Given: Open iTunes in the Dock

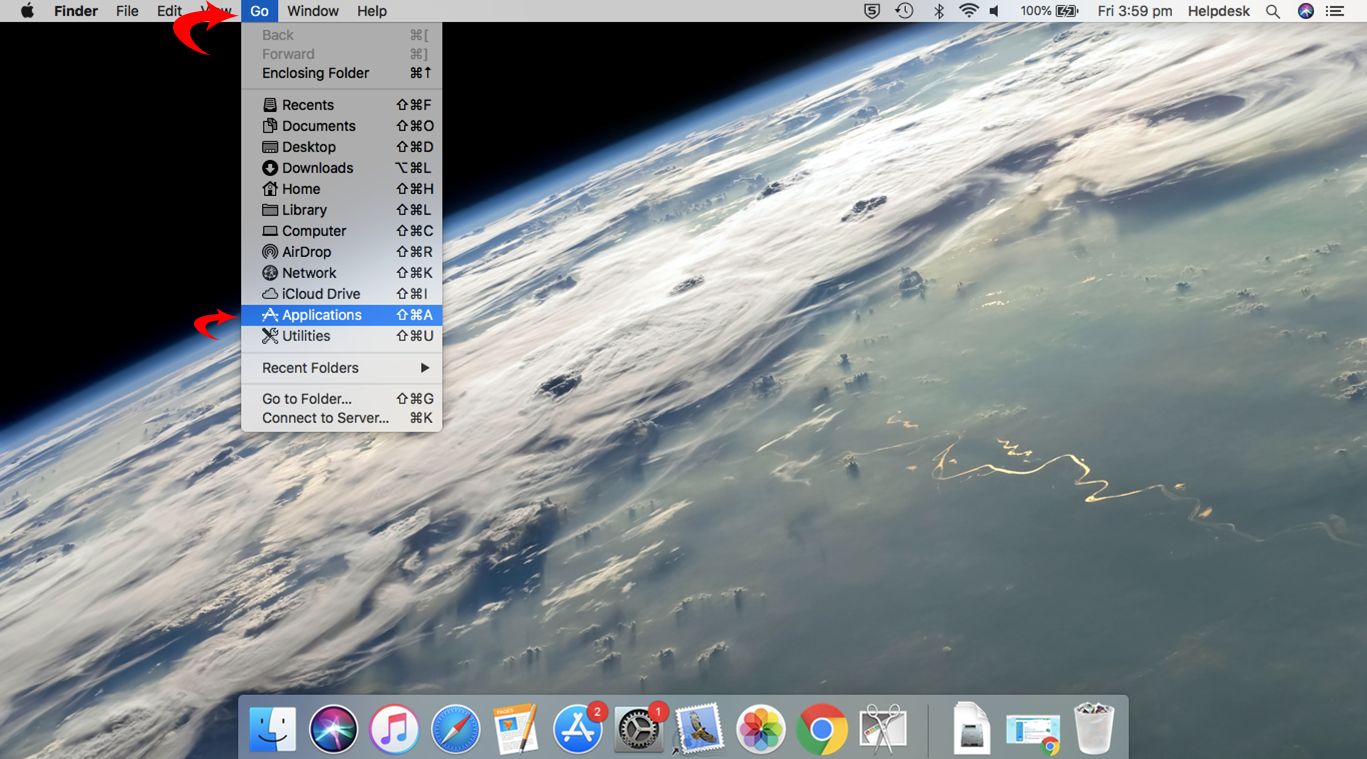Looking at the screenshot, I should click(394, 728).
